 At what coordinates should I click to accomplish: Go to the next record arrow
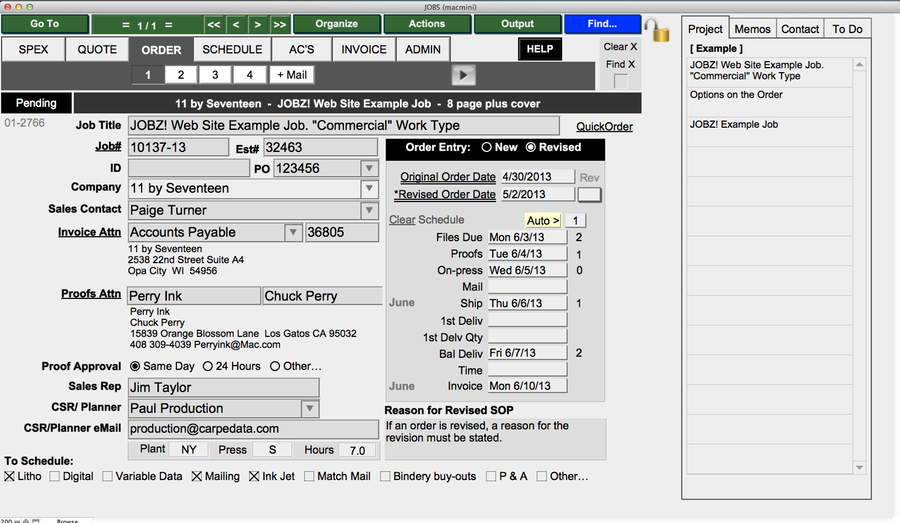pos(257,24)
